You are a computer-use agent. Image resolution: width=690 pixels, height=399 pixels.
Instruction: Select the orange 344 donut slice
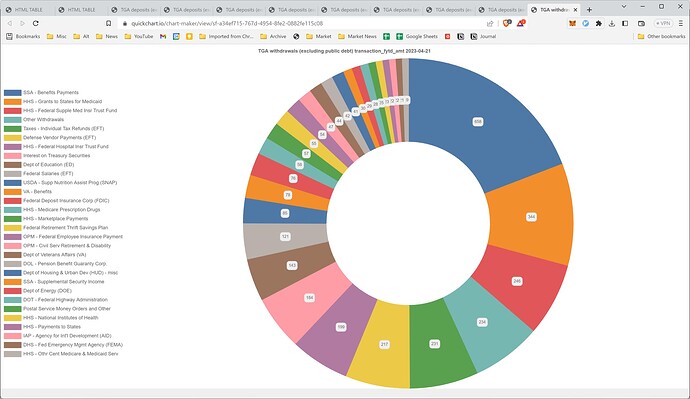tap(532, 217)
